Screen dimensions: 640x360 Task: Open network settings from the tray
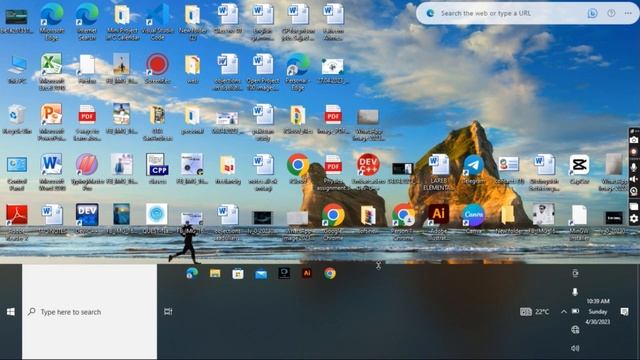pos(575,329)
